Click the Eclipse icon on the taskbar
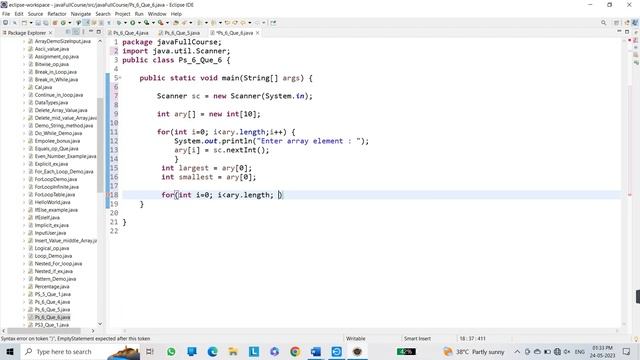The image size is (640, 360). pos(357,351)
